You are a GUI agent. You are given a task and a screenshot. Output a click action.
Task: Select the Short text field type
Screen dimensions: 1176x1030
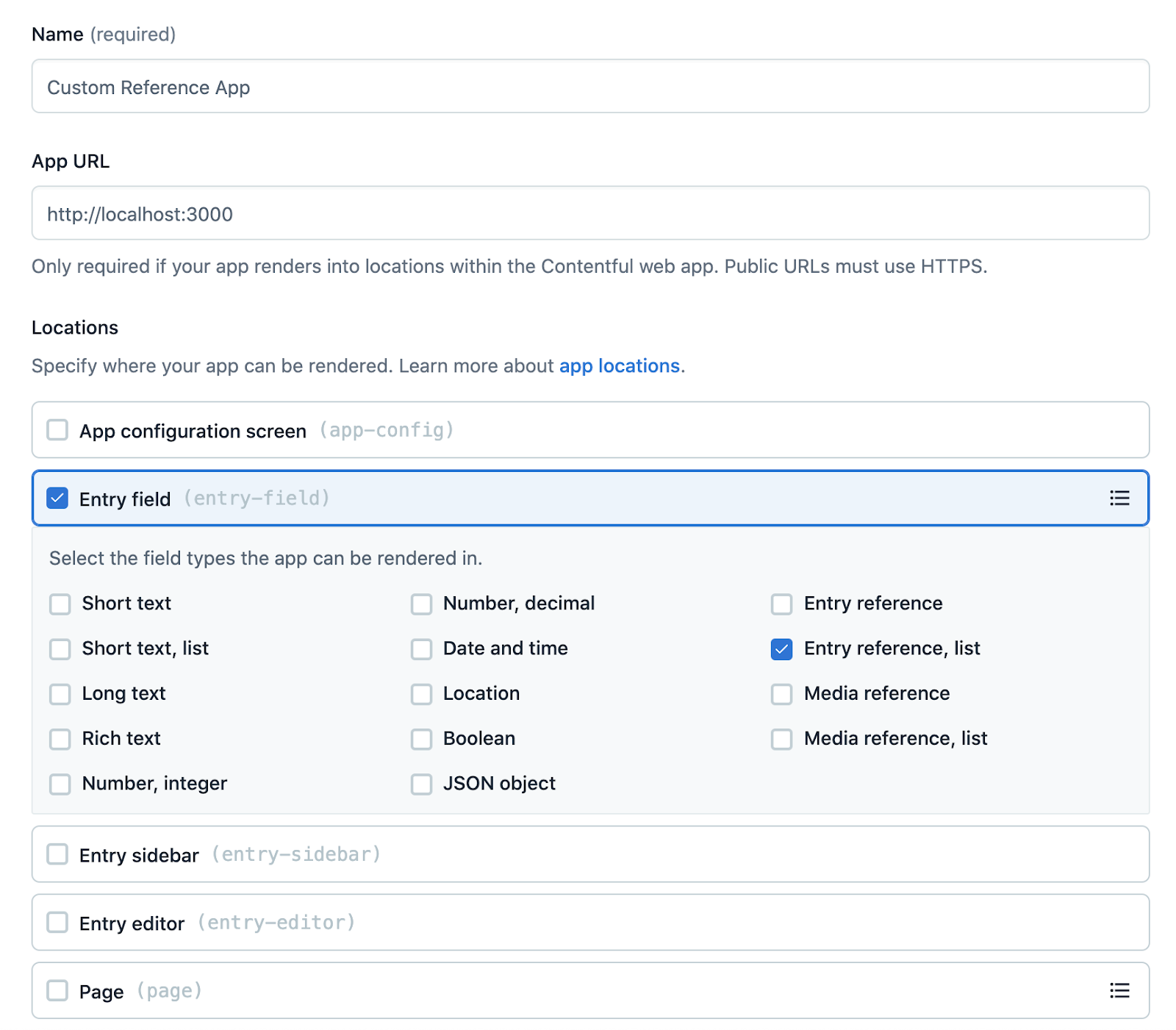60,604
